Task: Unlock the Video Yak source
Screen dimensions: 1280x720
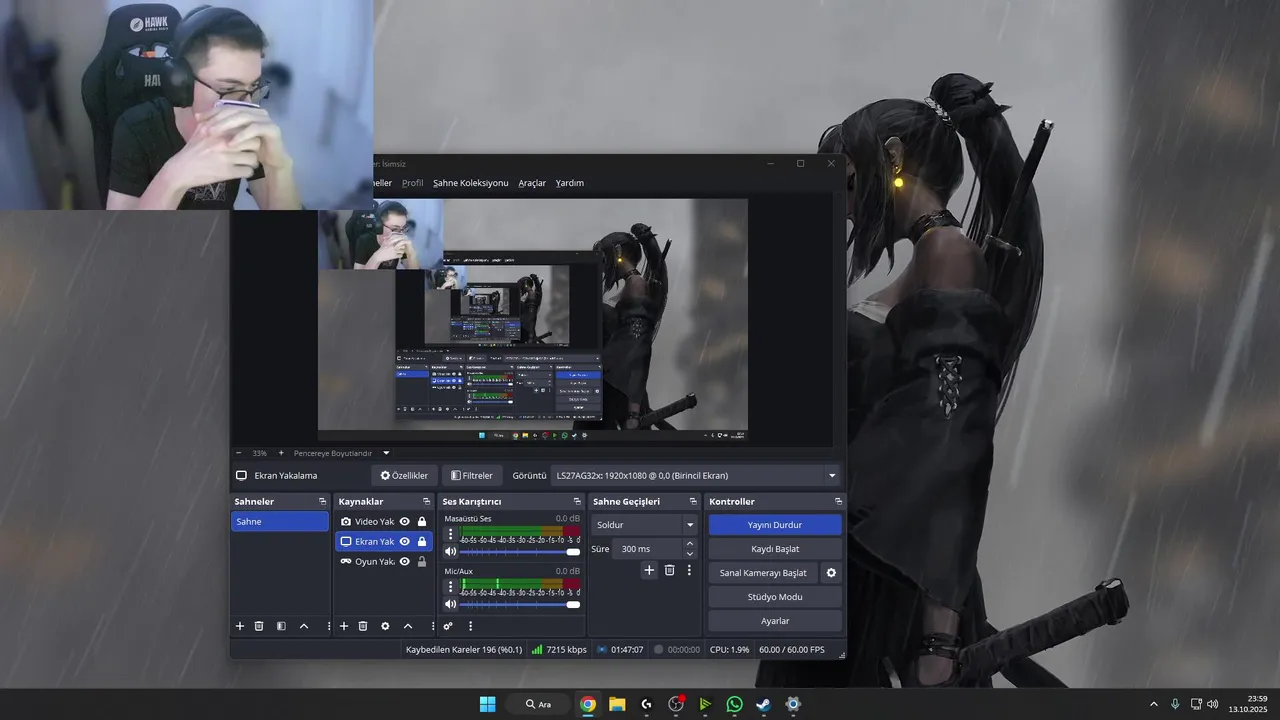Action: 422,522
